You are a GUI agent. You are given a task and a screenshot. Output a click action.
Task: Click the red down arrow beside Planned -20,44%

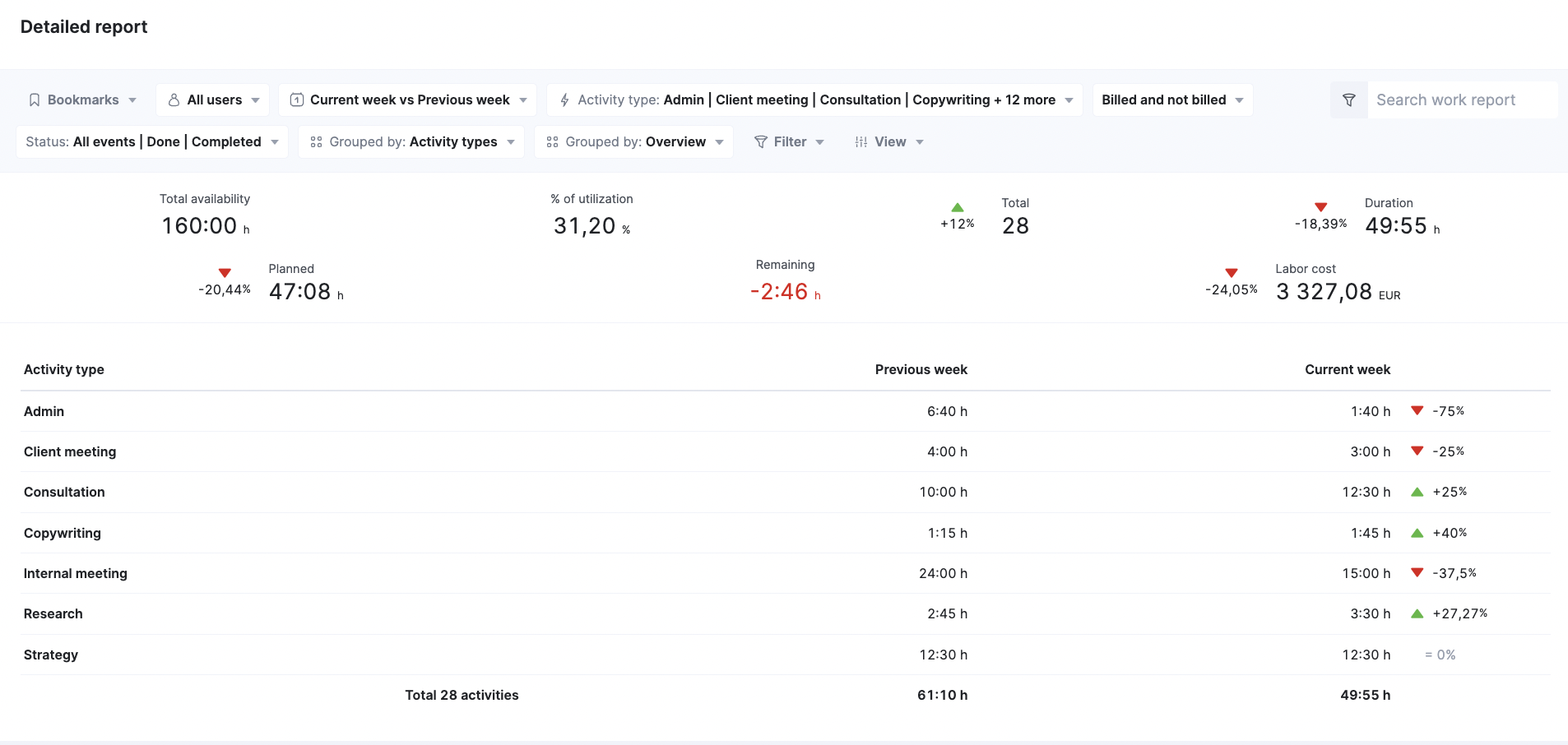pos(225,273)
